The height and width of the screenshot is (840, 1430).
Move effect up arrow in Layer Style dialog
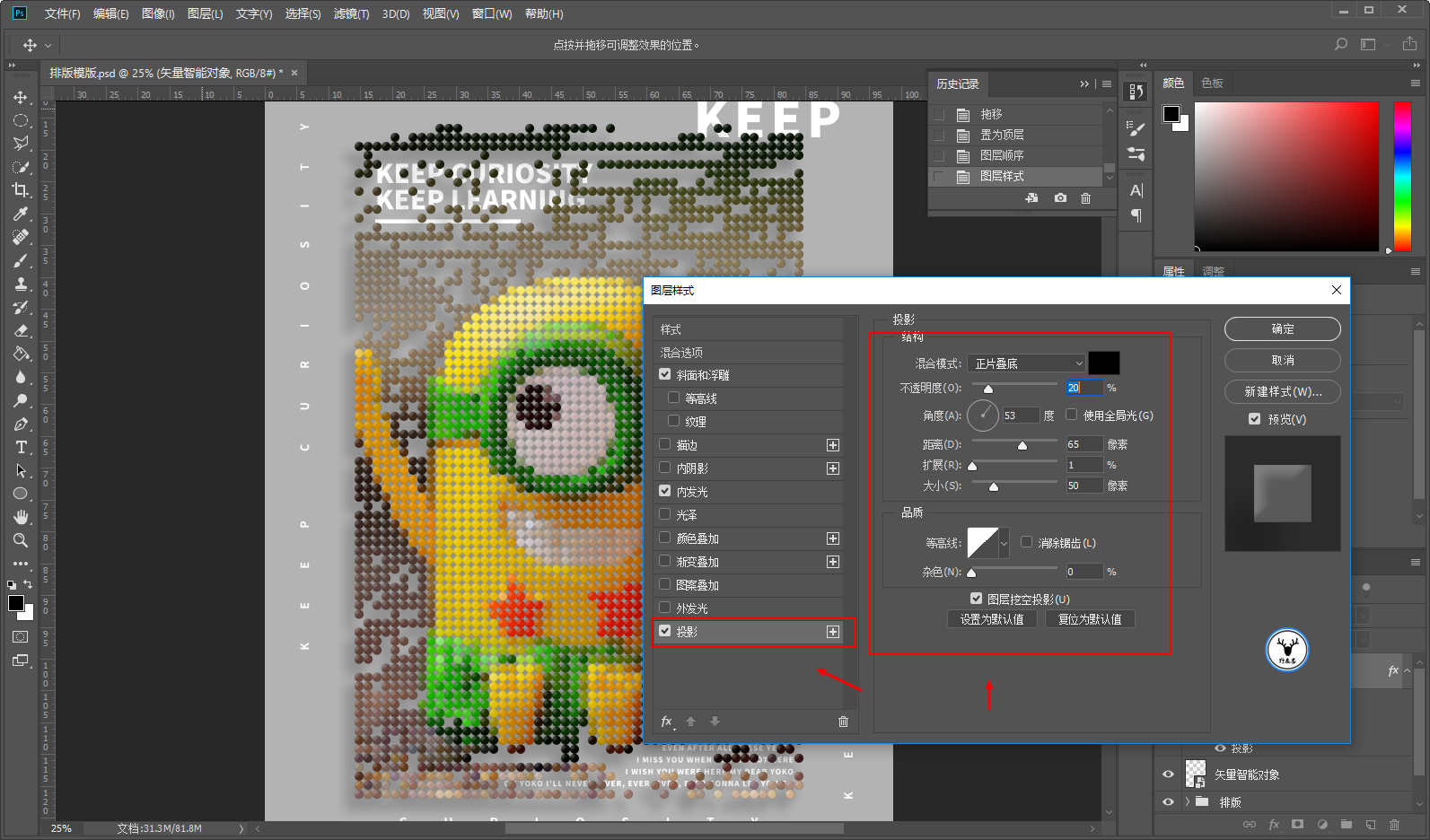(x=690, y=722)
